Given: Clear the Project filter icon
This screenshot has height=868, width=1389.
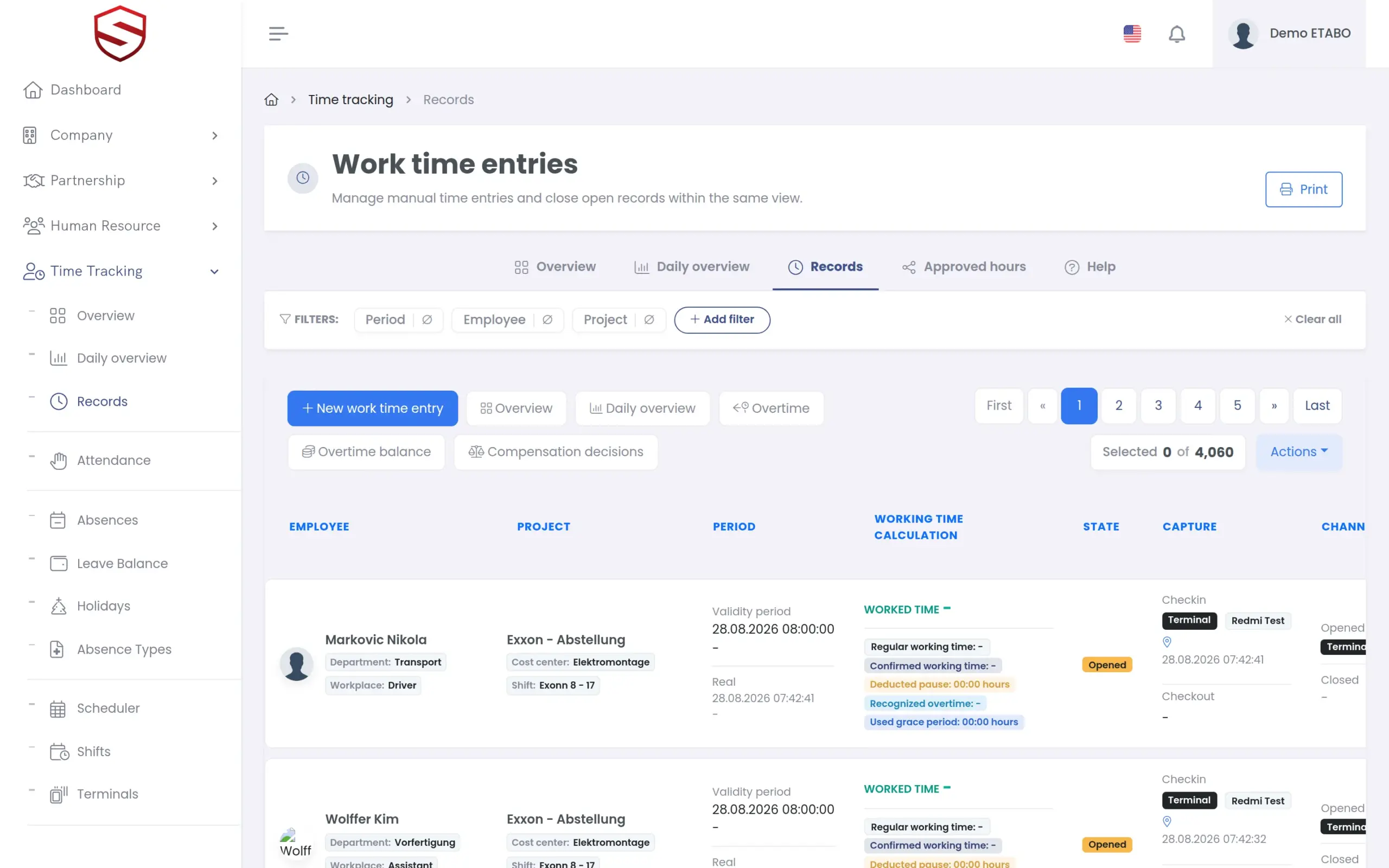Looking at the screenshot, I should pos(649,319).
